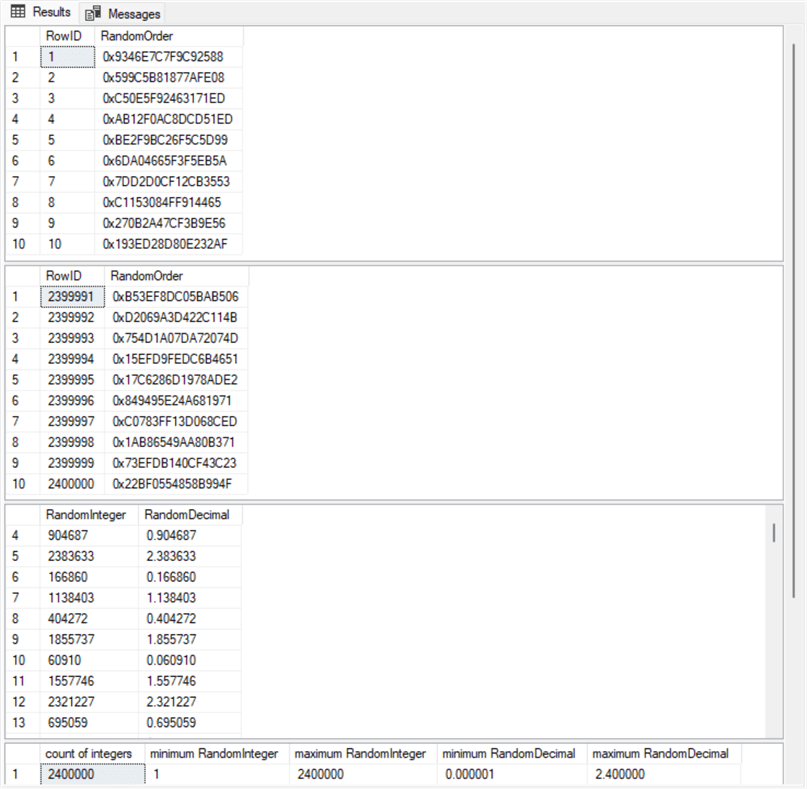This screenshot has height=789, width=807.
Task: Select the RandomInteger column header
Action: pyautogui.click(x=86, y=515)
